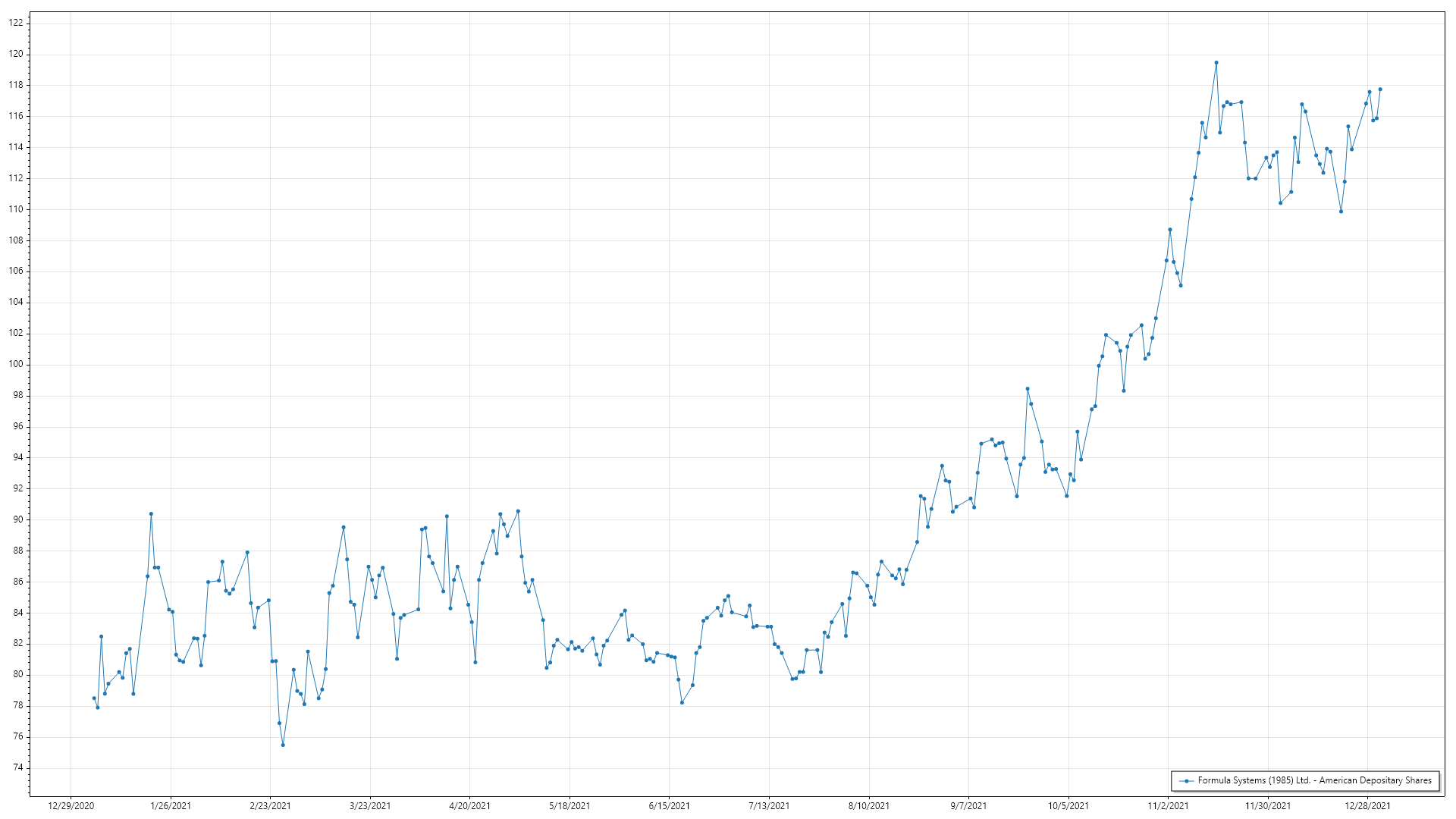Select the 6/15/2021 x-axis date label
1456x819 pixels.
point(669,805)
